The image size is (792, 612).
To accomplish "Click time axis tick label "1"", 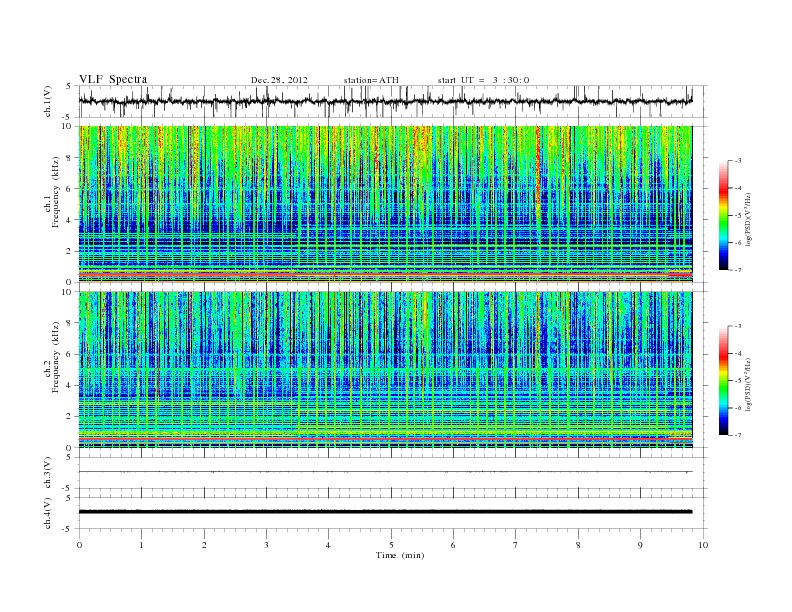I will click(141, 545).
